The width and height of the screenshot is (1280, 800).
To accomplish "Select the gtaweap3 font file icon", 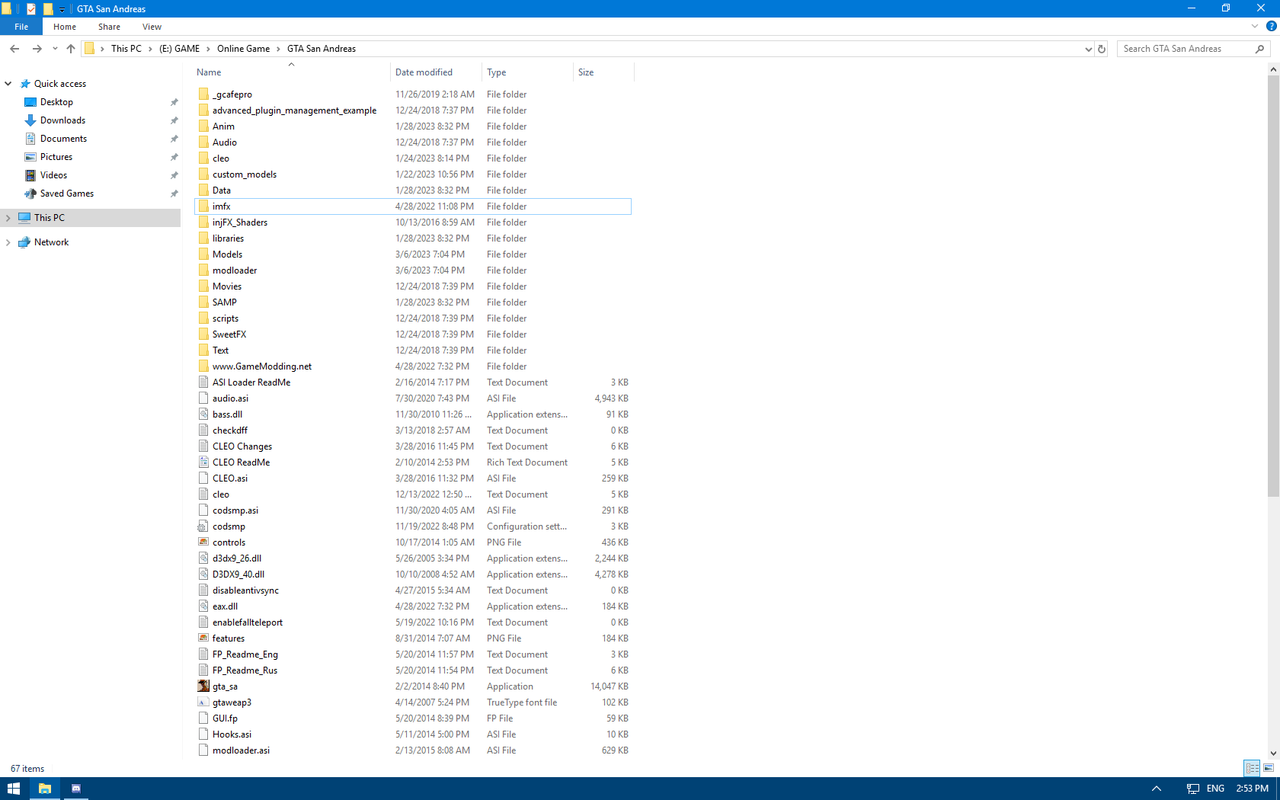I will (x=204, y=702).
